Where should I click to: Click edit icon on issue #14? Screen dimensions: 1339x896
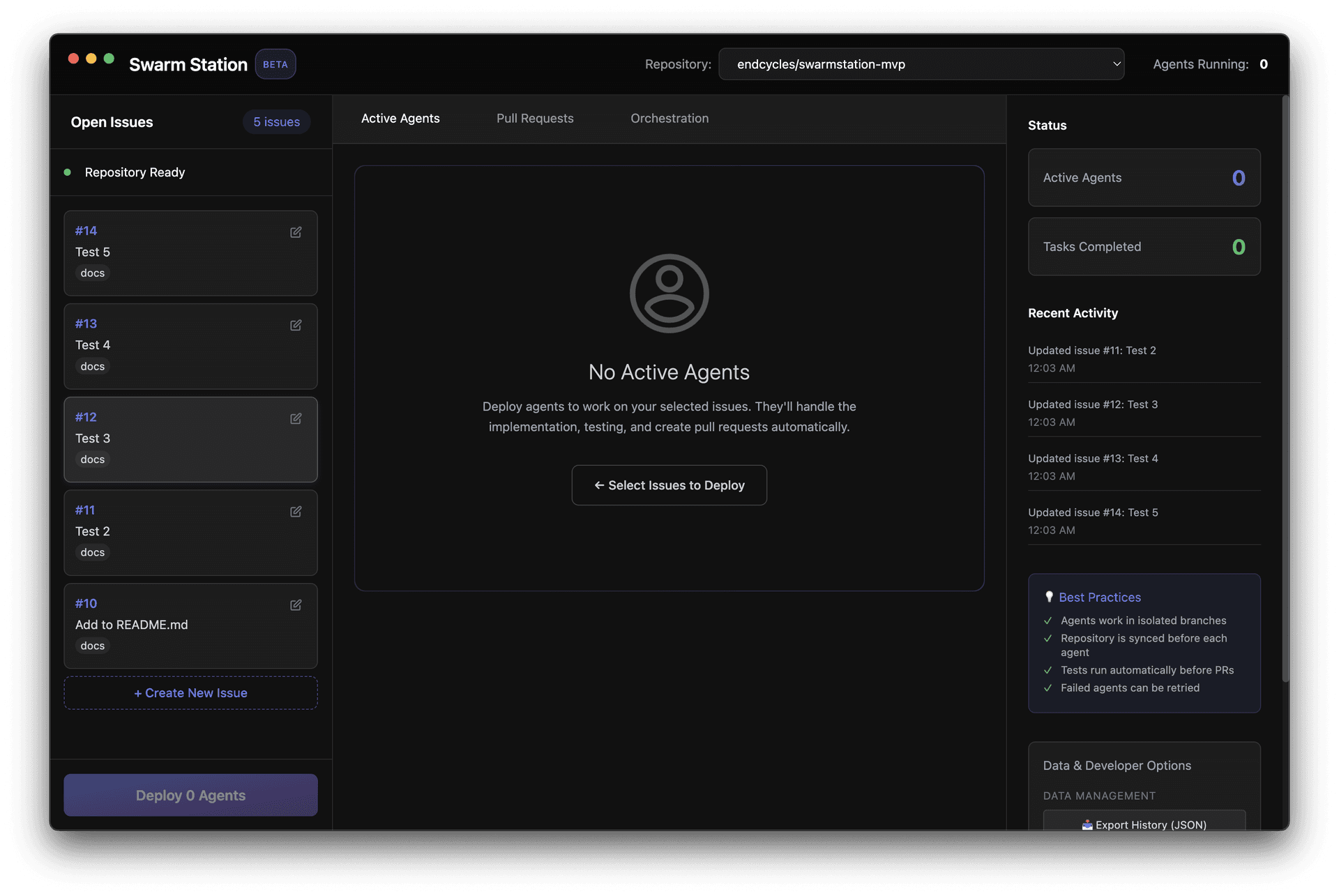[x=296, y=232]
